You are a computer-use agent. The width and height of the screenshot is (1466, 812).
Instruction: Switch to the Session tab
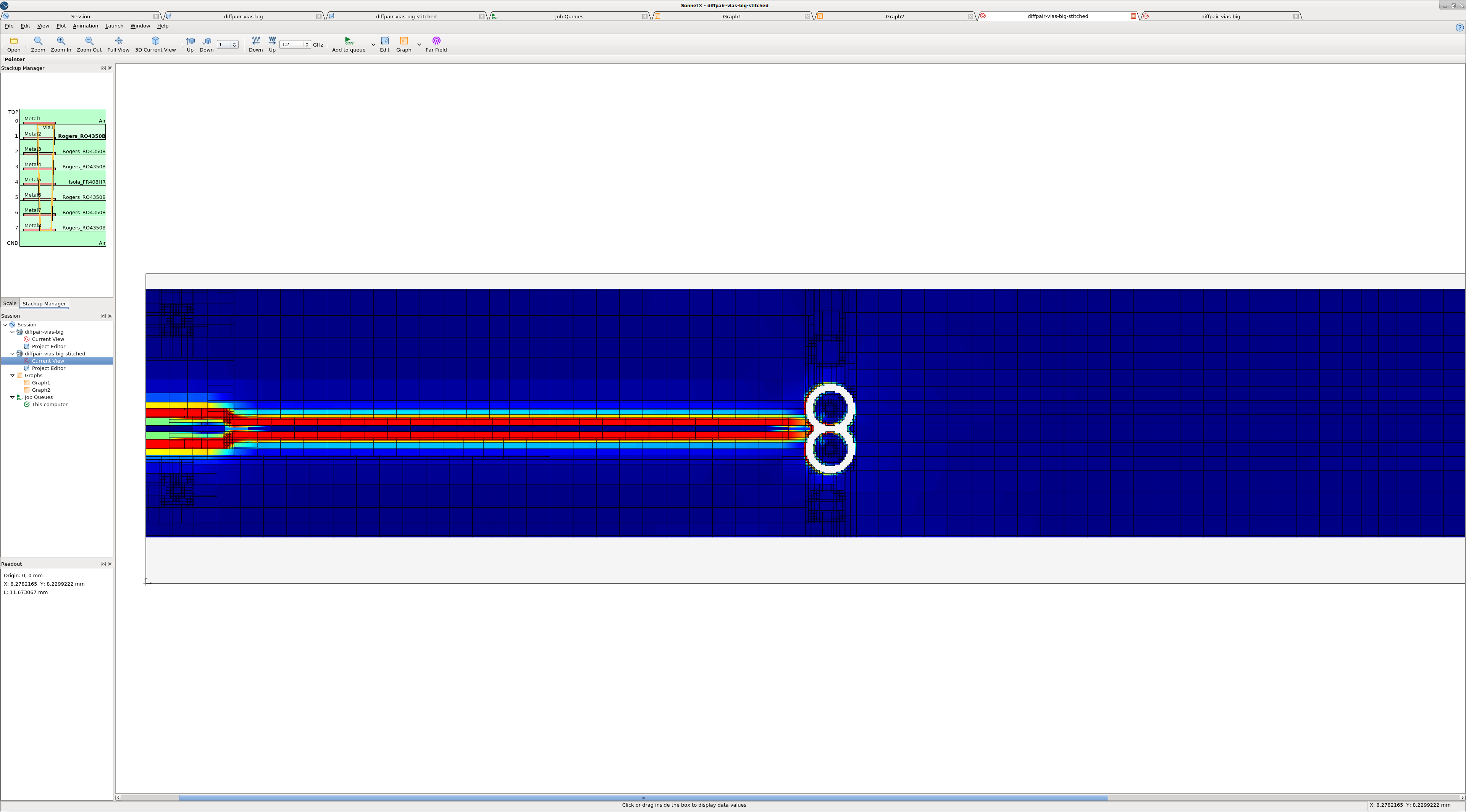point(80,16)
